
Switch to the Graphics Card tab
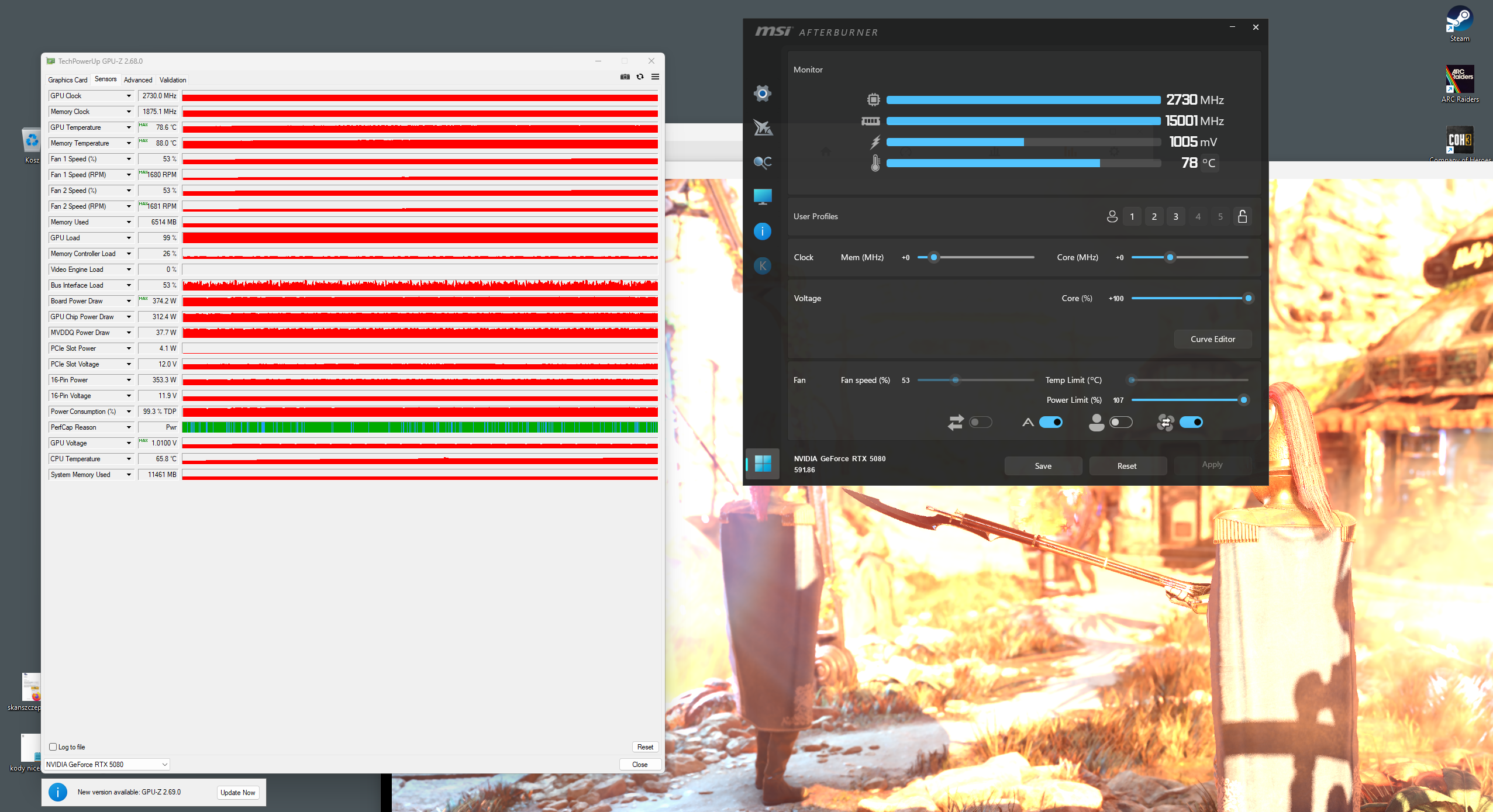click(x=67, y=80)
